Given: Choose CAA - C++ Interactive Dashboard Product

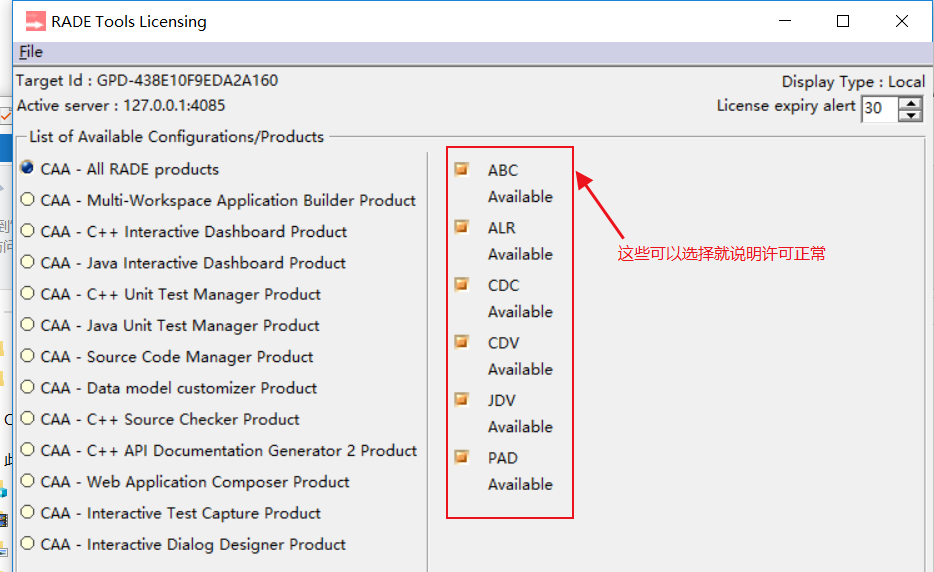Looking at the screenshot, I should (27, 231).
